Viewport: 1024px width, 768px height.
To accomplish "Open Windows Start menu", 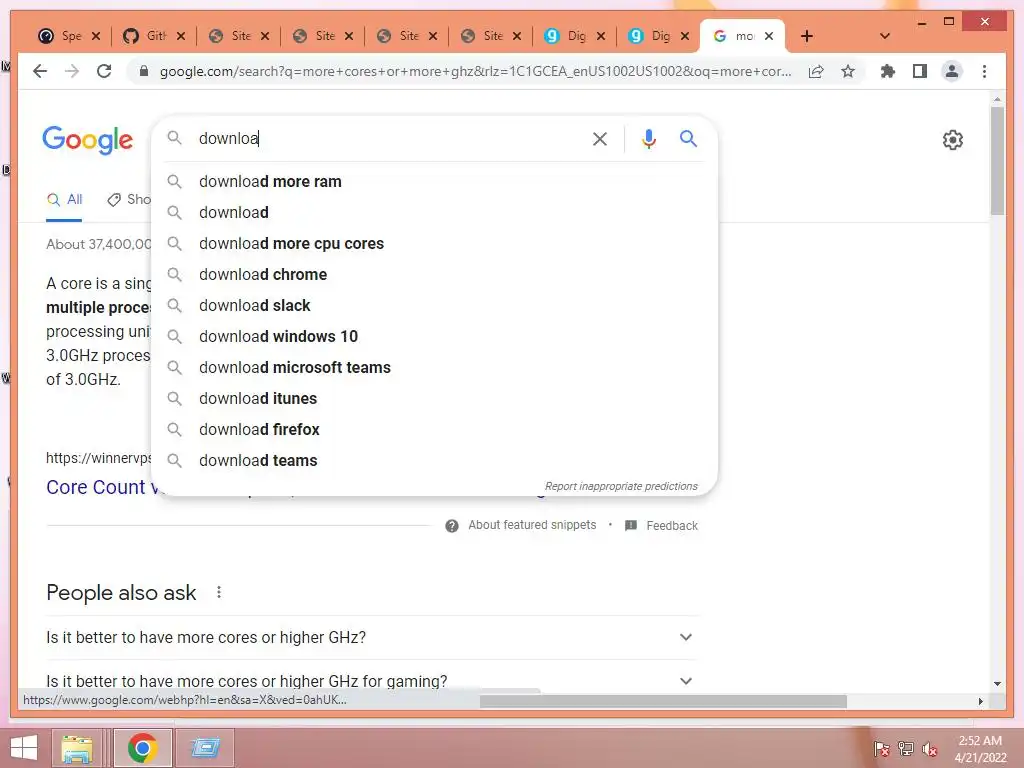I will click(x=24, y=748).
